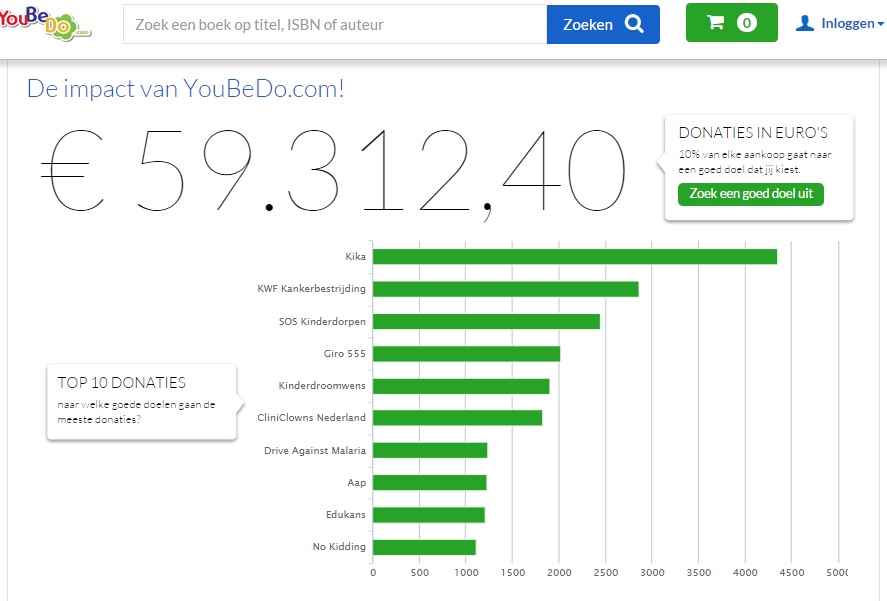Select the KWF Kankerbestrijding bar
887x601 pixels.
coord(505,289)
